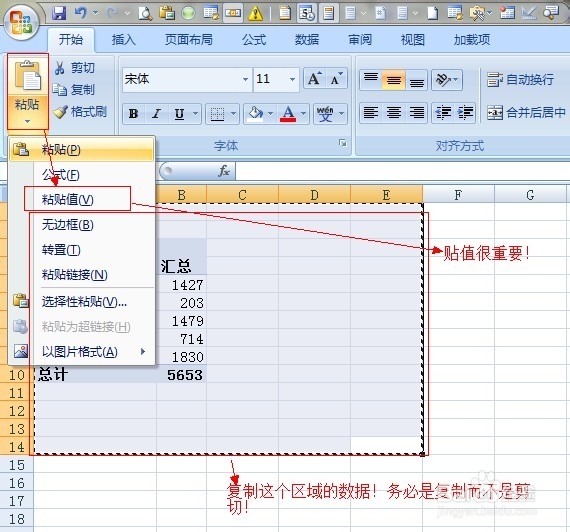Open the font color dropdown arrow
Viewport: 570px width, 532px height.
point(303,114)
